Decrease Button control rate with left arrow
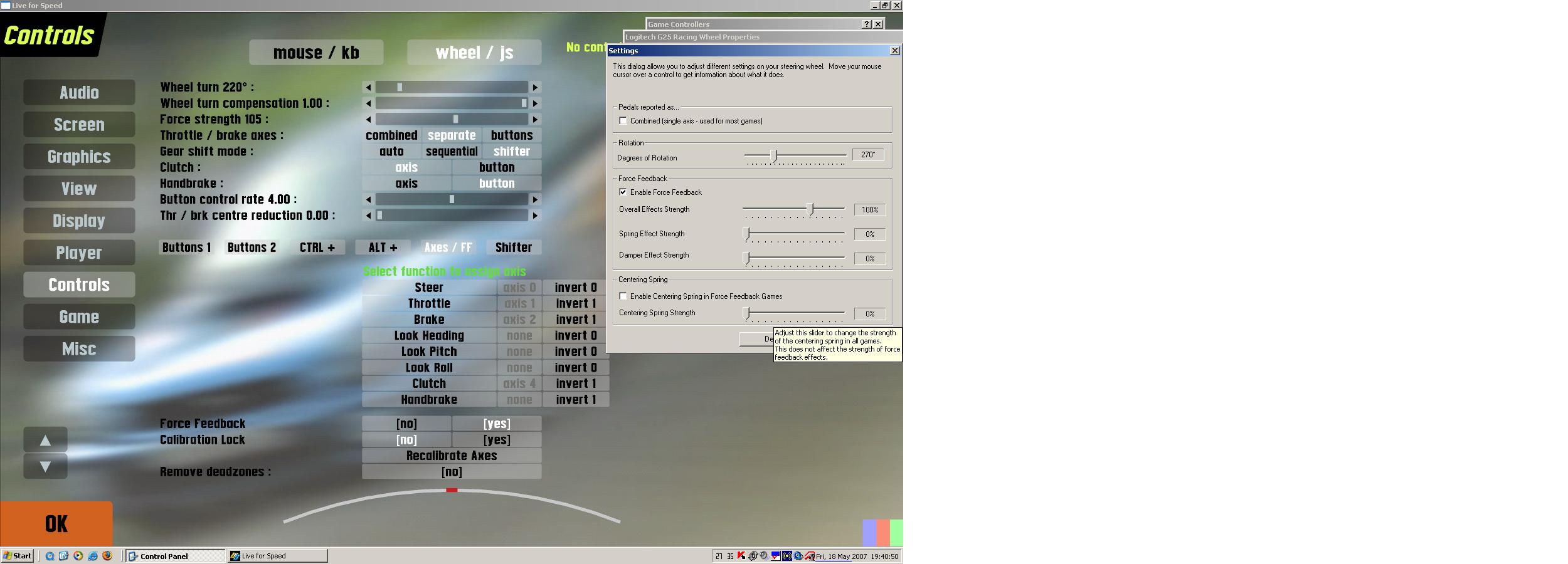The image size is (1568, 564). point(368,199)
